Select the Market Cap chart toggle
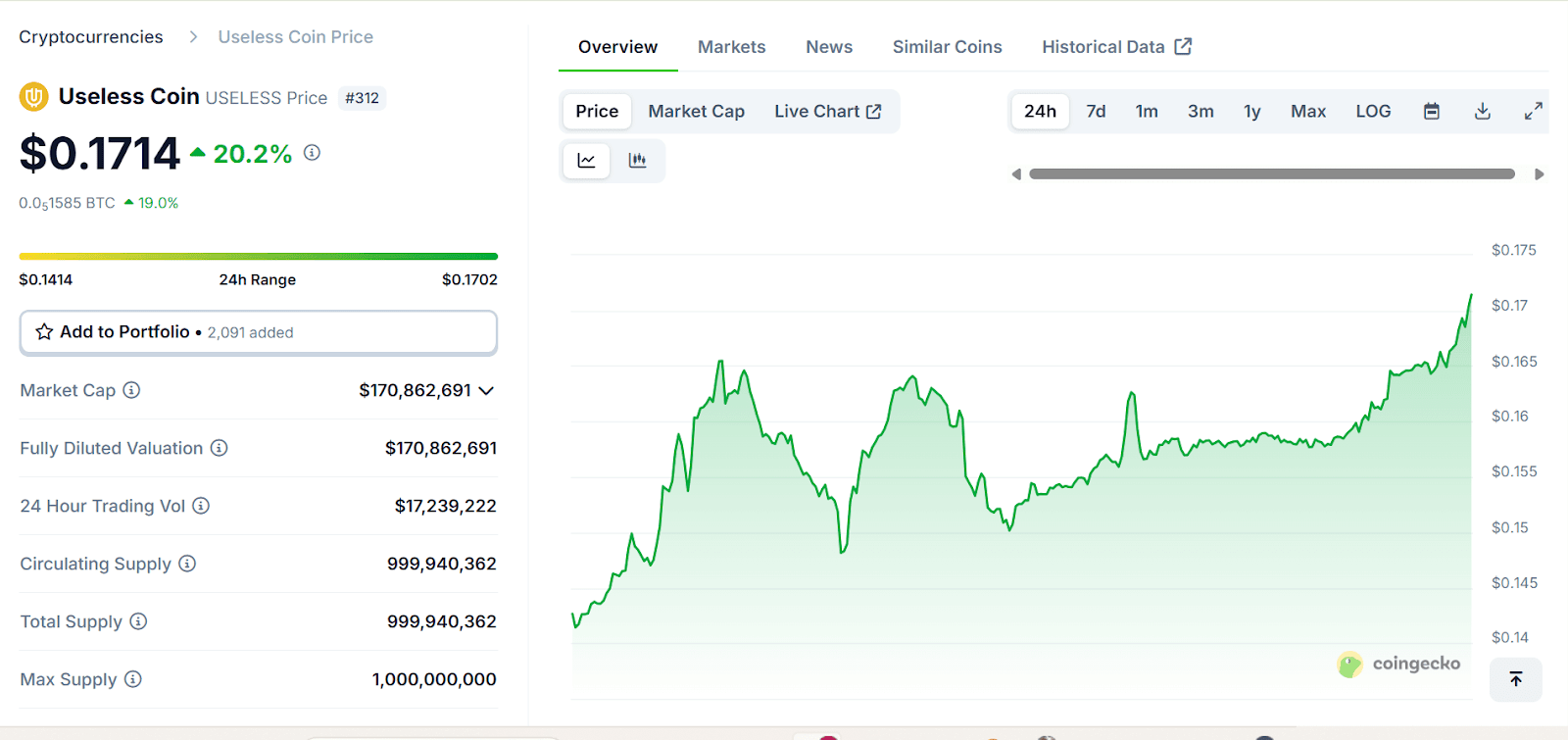1568x740 pixels. point(697,112)
